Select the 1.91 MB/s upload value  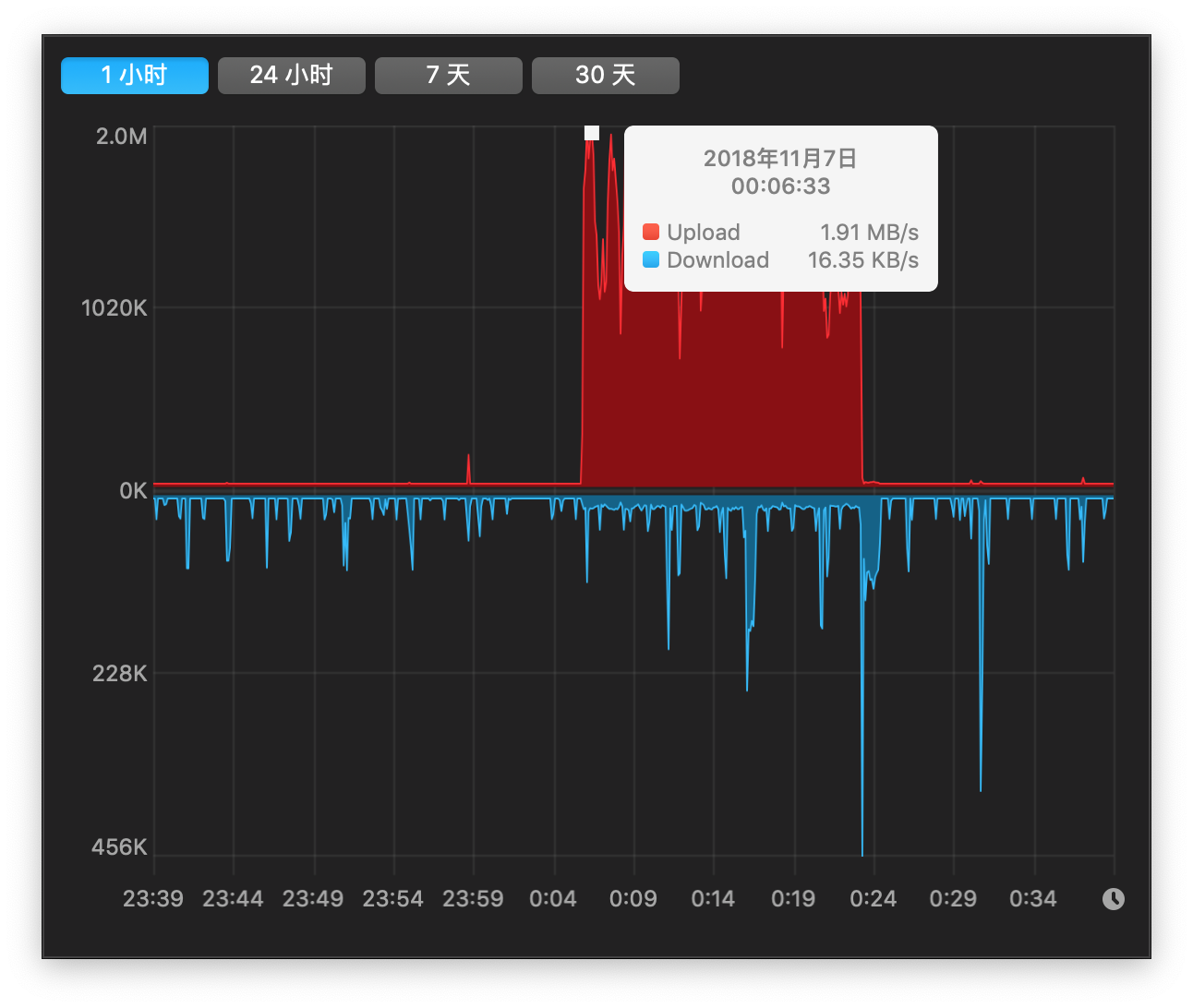869,233
